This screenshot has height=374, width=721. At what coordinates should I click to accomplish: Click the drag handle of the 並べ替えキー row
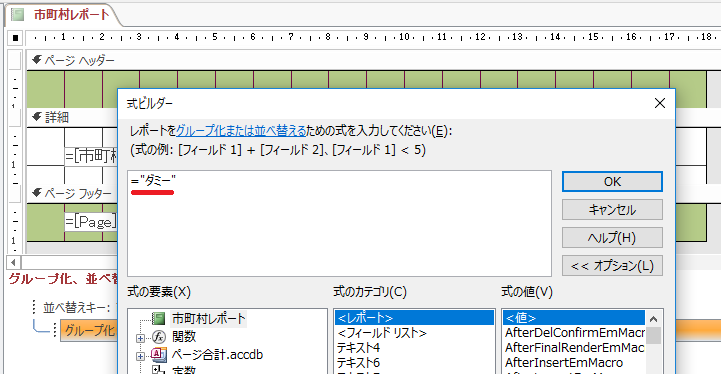34,307
